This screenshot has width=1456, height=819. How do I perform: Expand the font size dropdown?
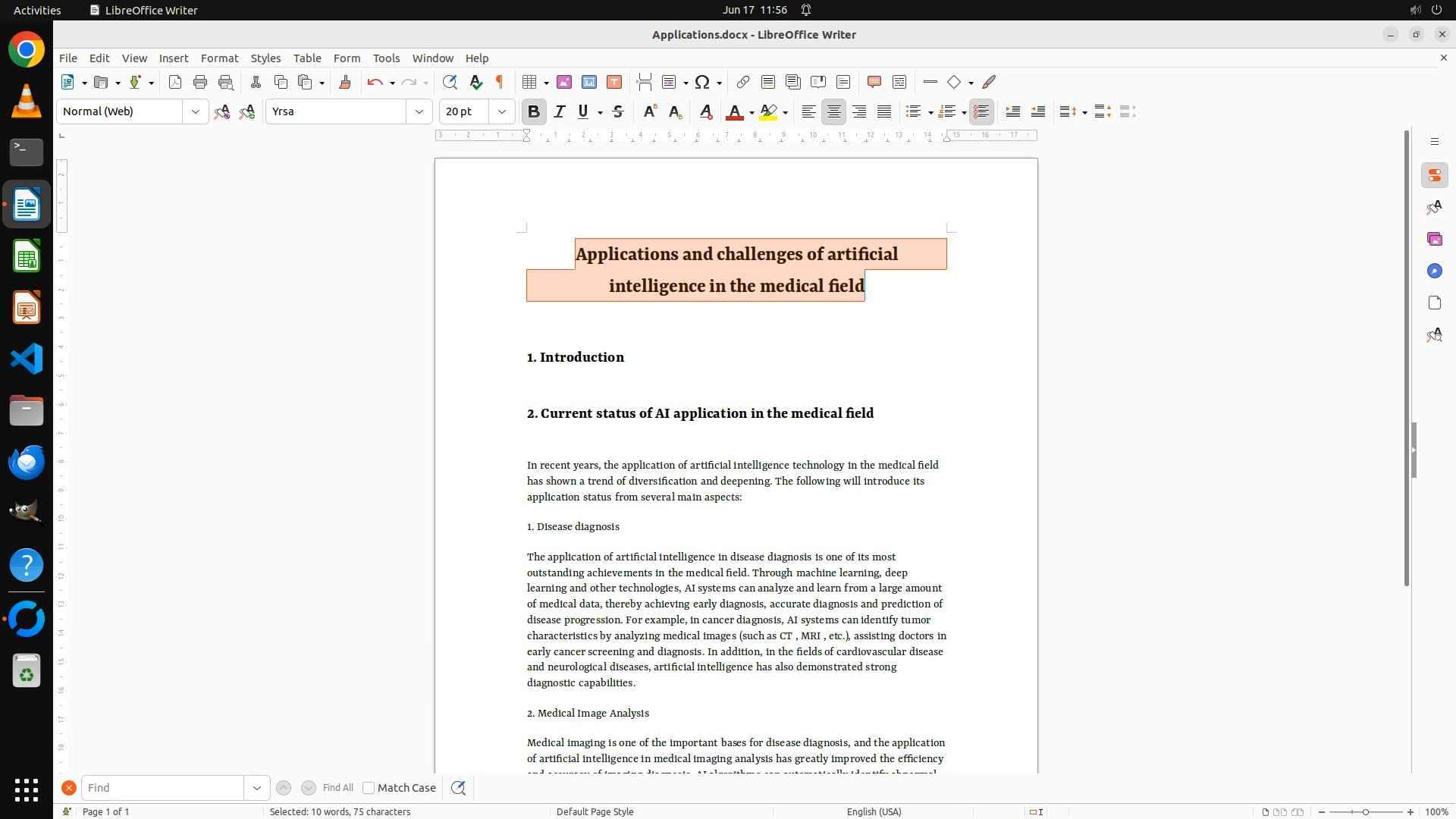pyautogui.click(x=501, y=111)
